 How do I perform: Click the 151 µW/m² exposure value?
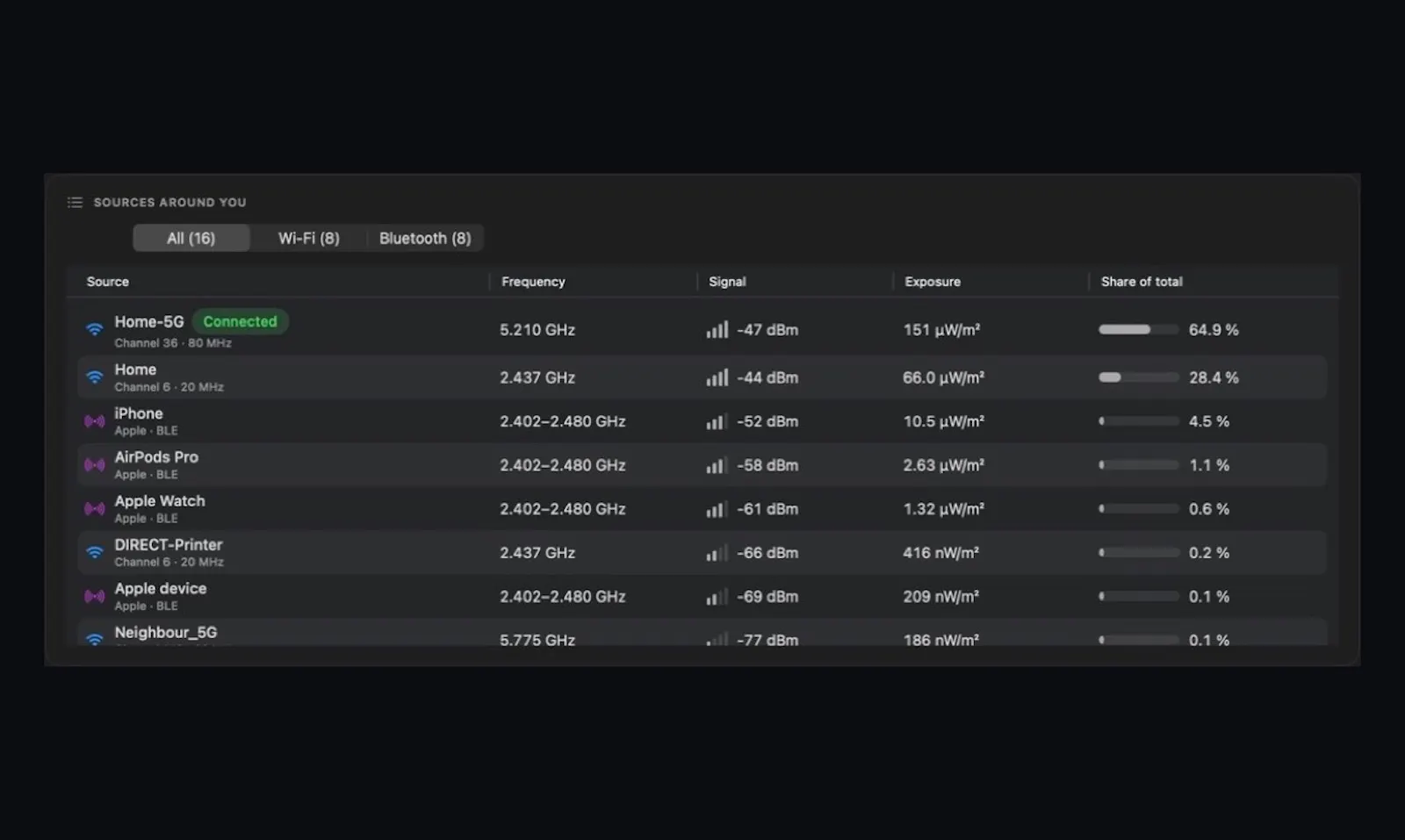pos(941,330)
